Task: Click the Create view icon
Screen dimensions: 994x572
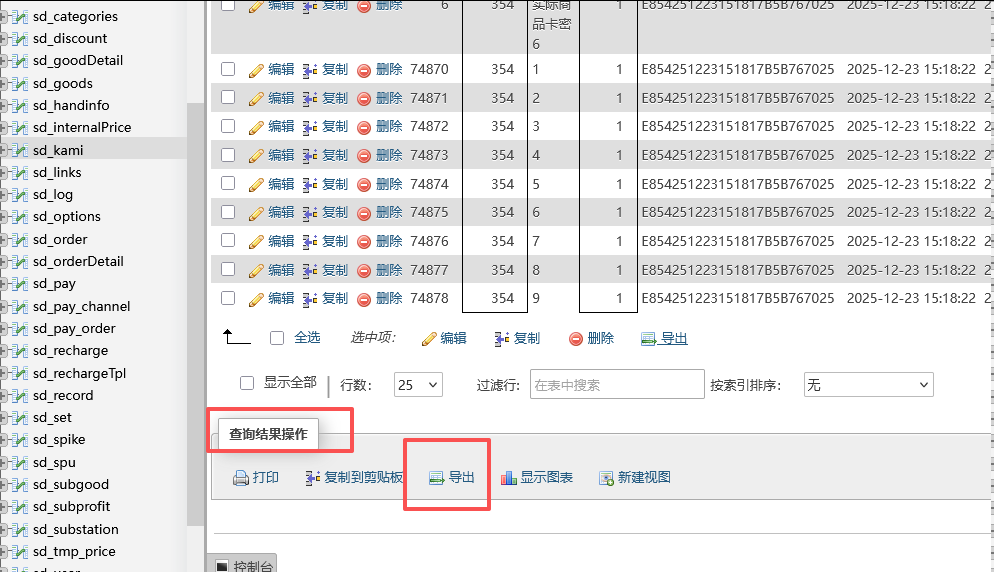Action: pyautogui.click(x=606, y=478)
